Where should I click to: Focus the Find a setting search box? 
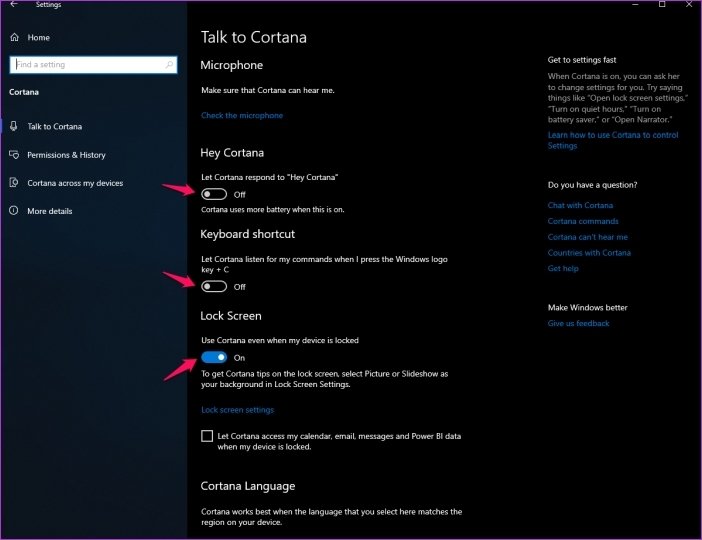pyautogui.click(x=93, y=64)
